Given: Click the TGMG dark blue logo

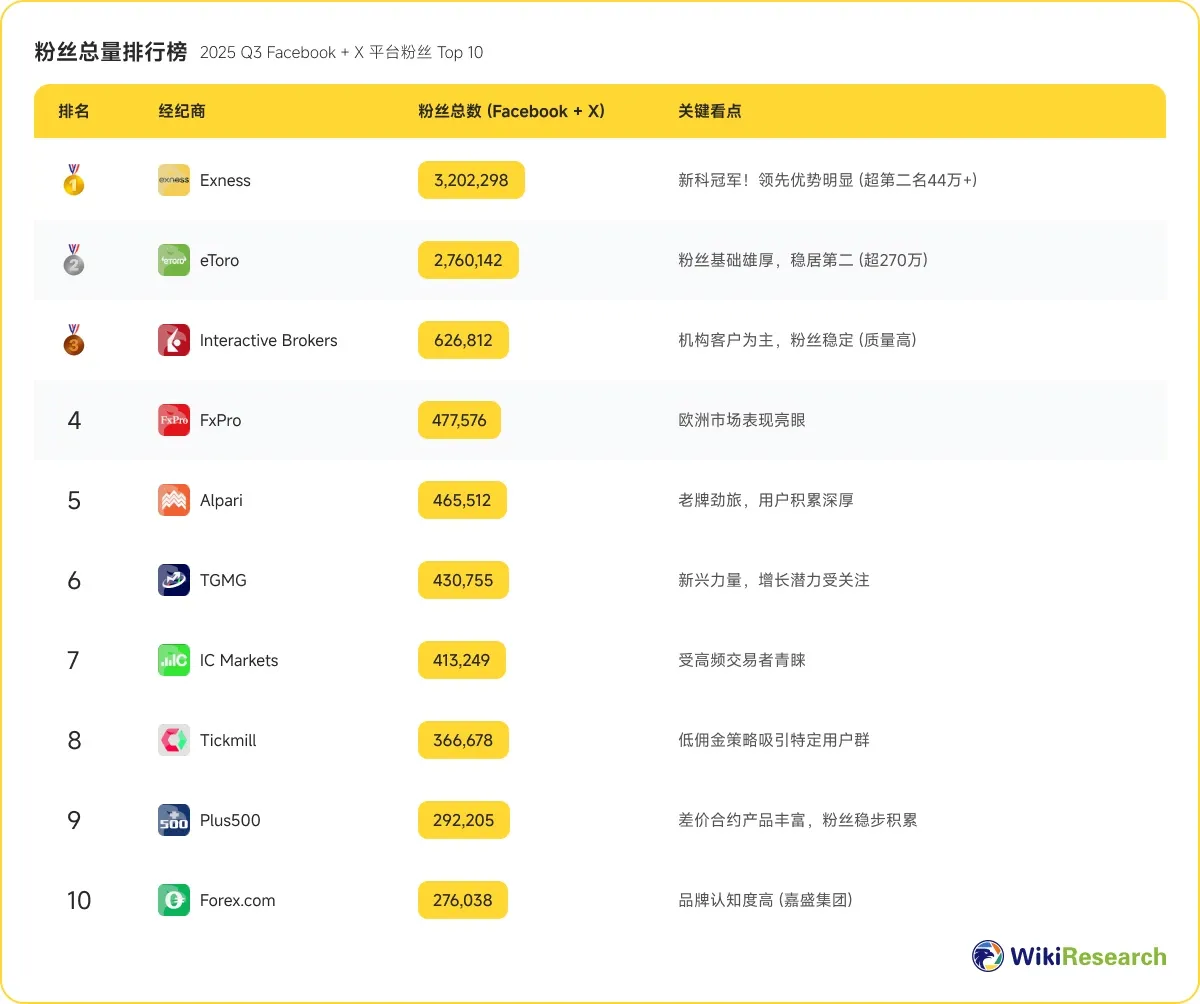Looking at the screenshot, I should (174, 580).
